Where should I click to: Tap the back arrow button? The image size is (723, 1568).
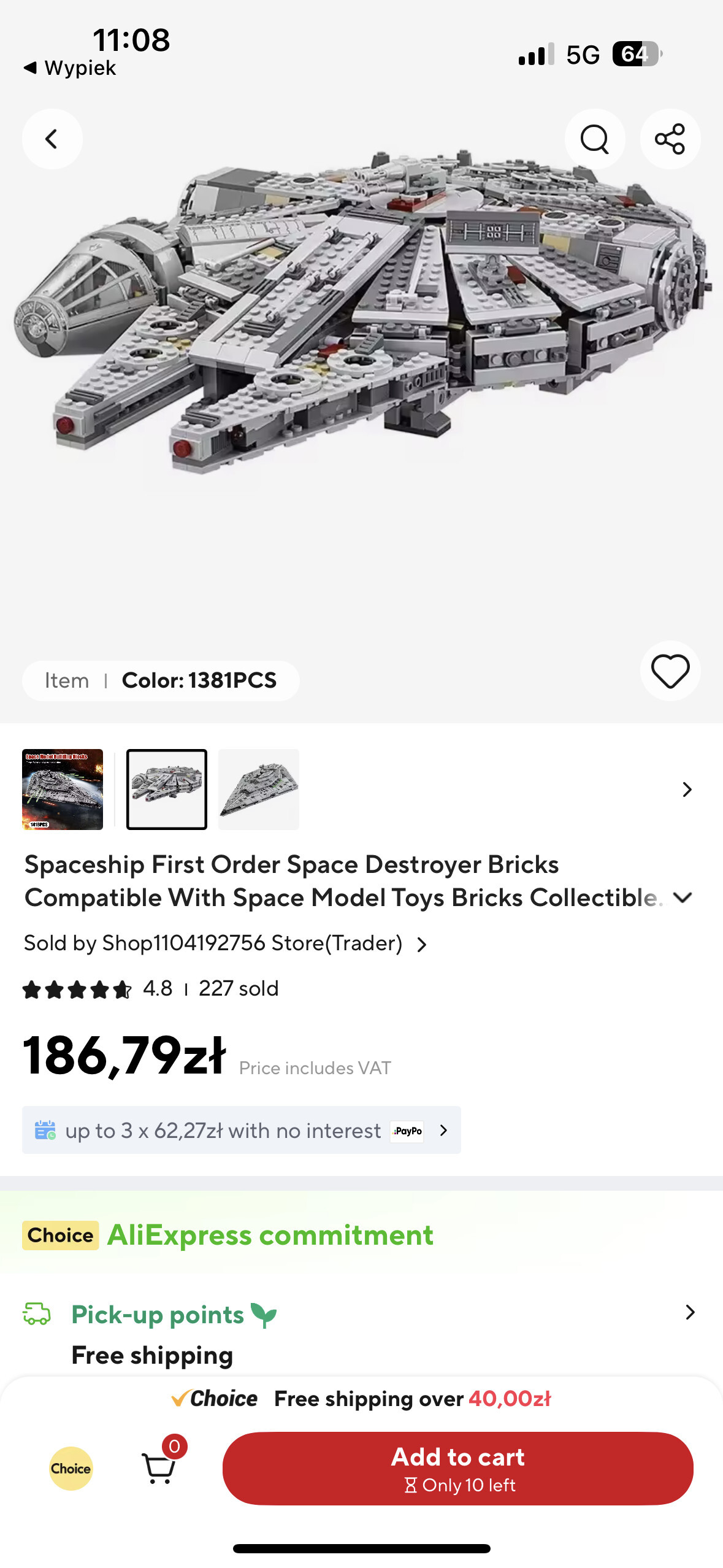click(x=52, y=139)
